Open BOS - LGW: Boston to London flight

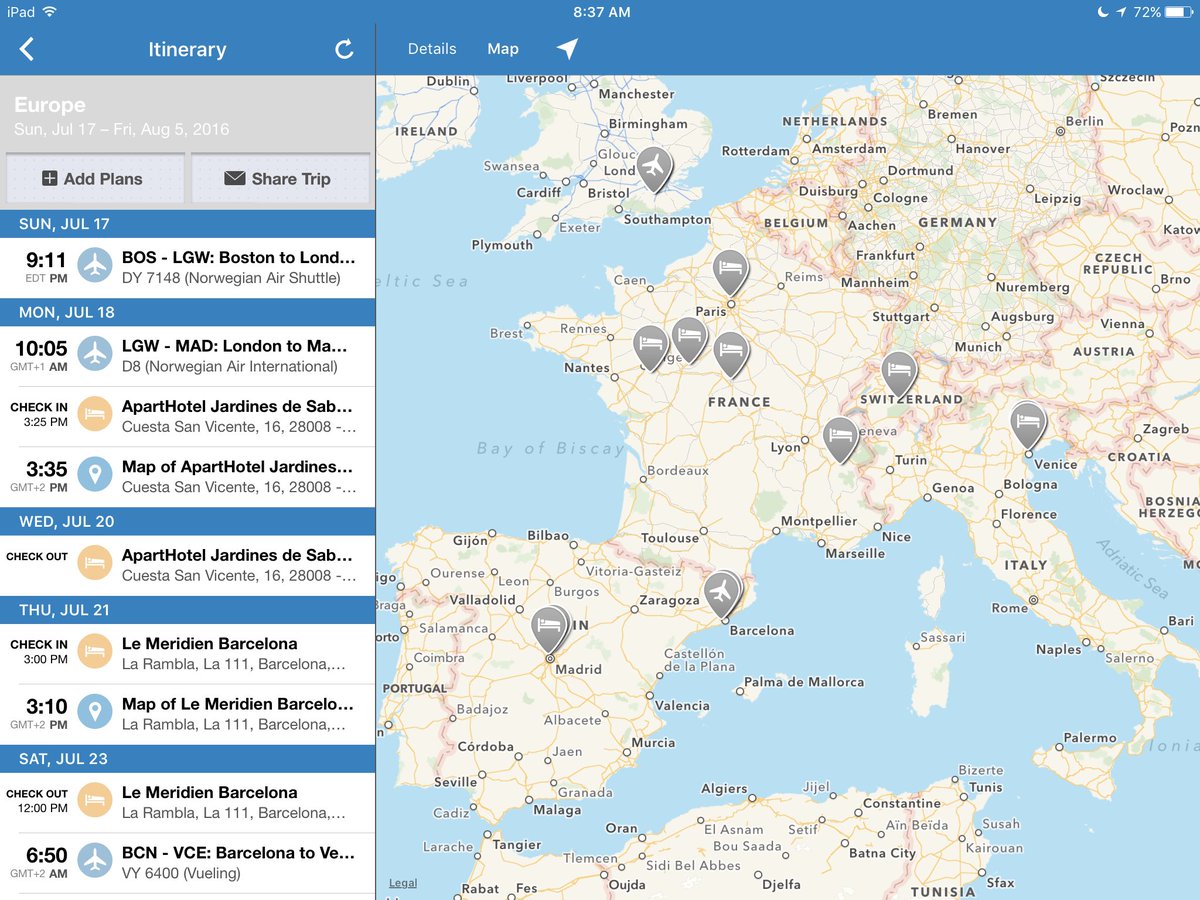point(187,267)
